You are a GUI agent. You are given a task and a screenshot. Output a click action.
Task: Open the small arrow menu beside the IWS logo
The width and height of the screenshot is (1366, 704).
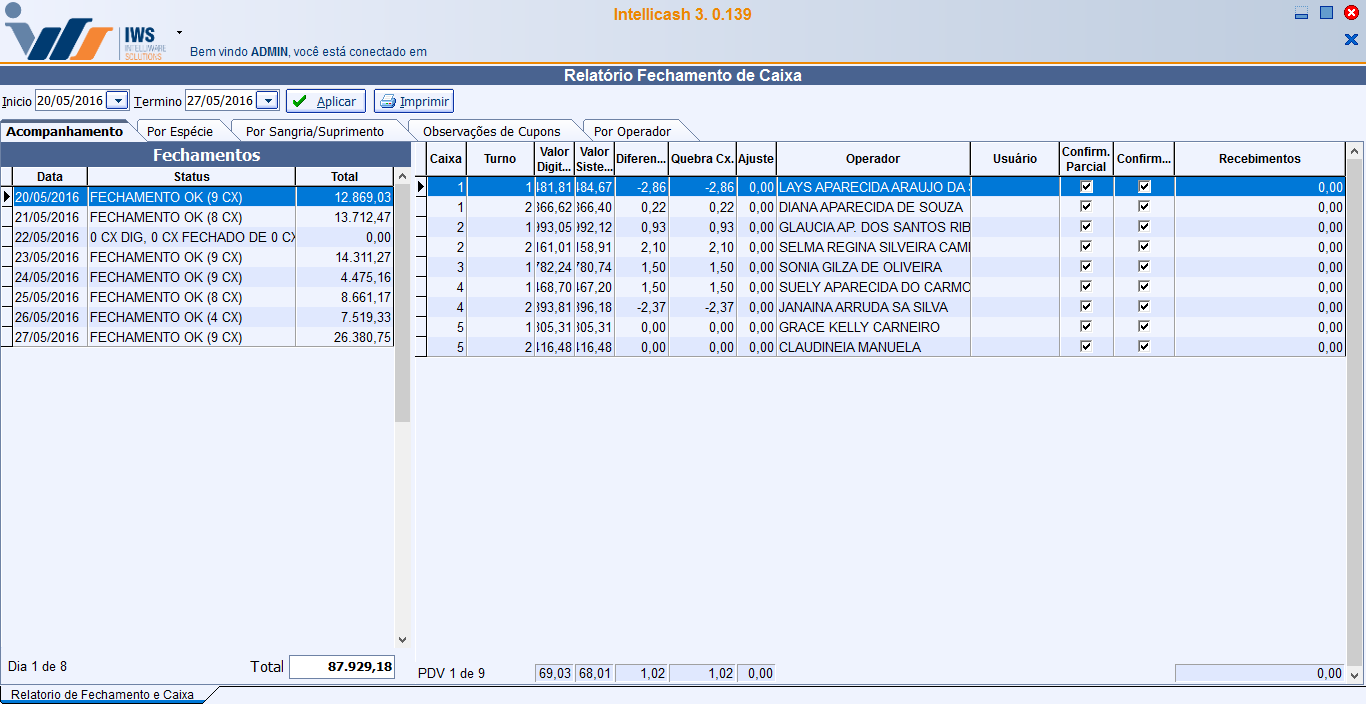179,32
